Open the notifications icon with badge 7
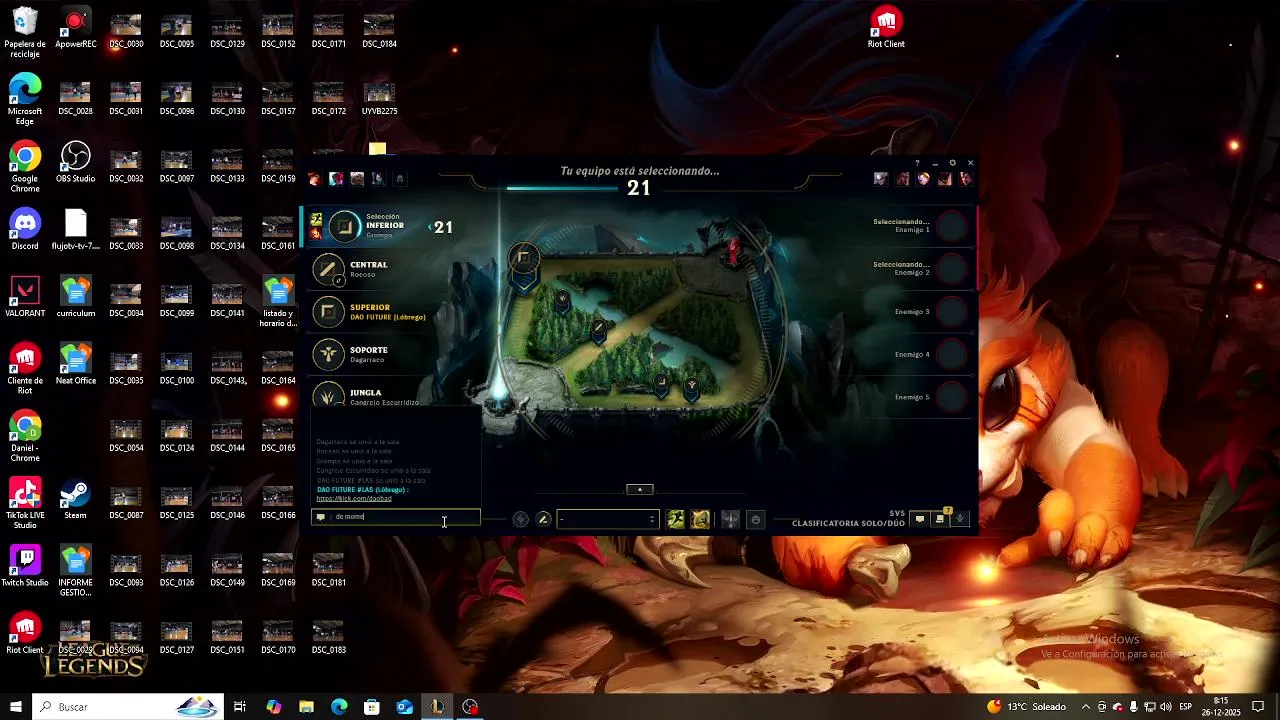The width and height of the screenshot is (1280, 720). click(x=940, y=518)
